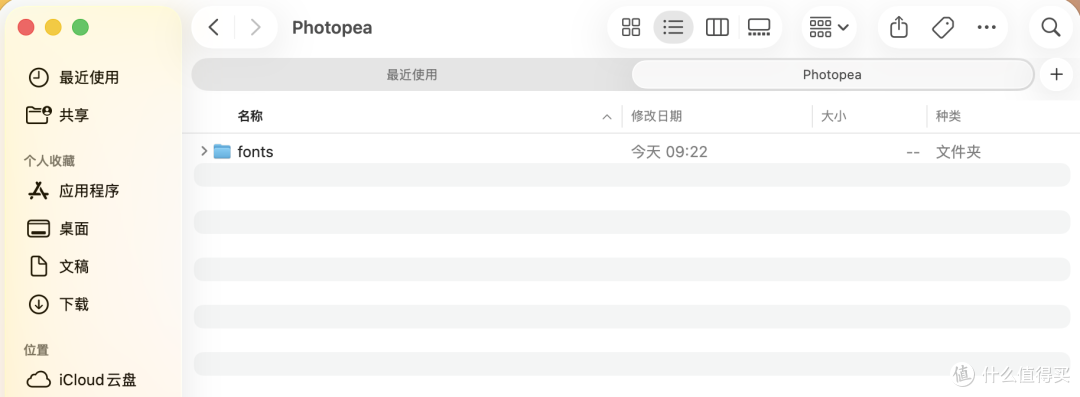1080x397 pixels.
Task: Open Finder search magnifier
Action: 1050,28
